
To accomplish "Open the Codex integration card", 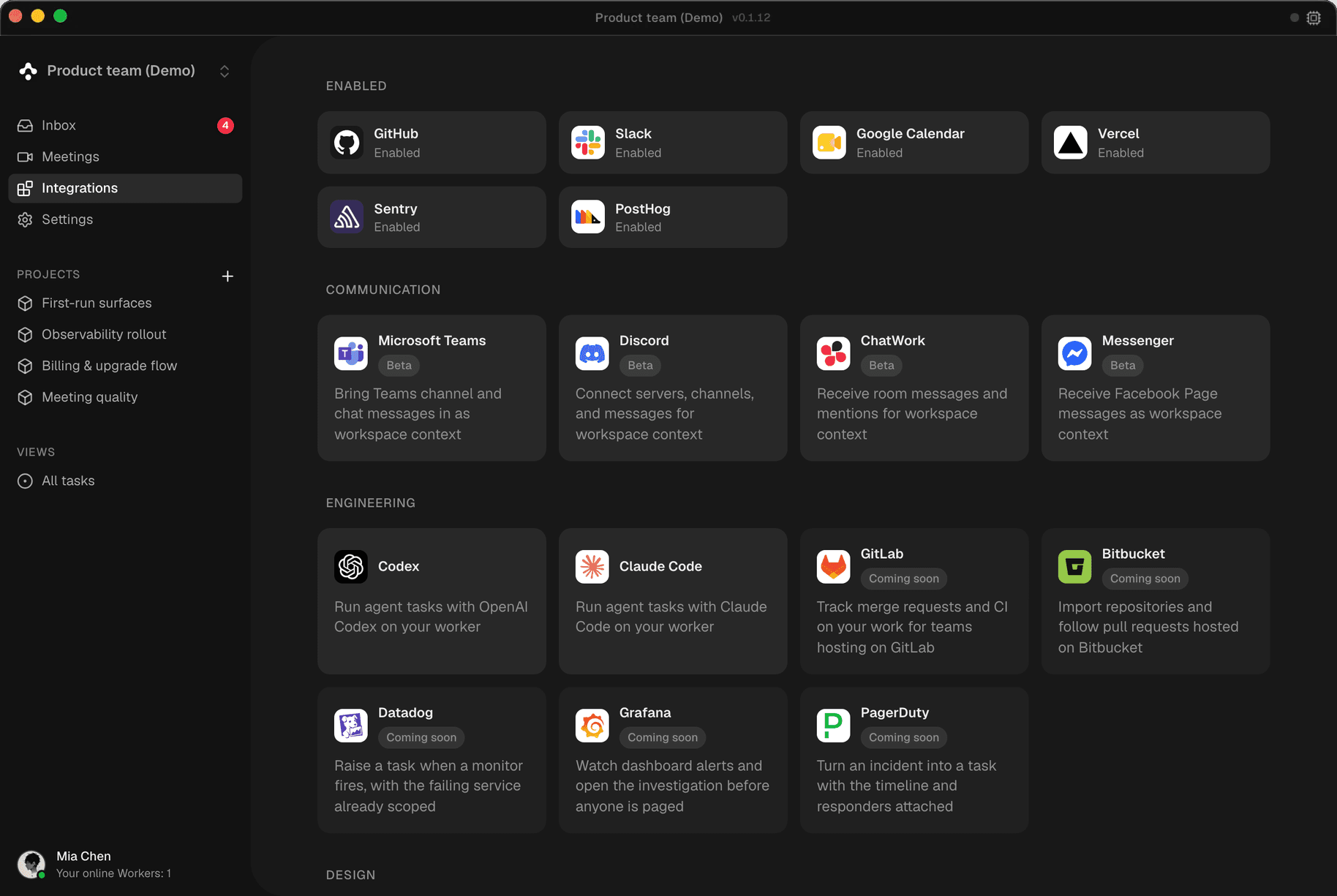I will coord(432,601).
